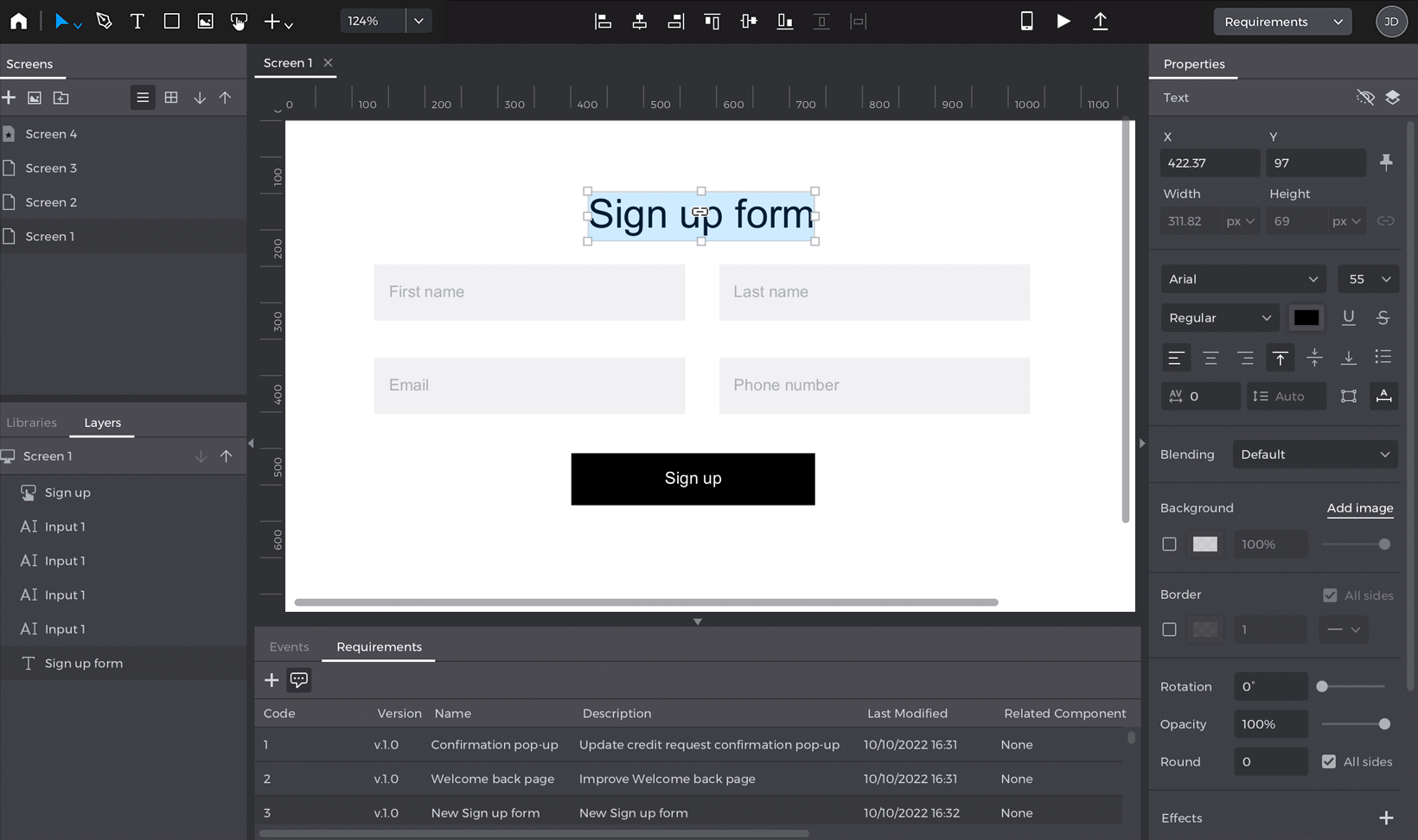Screen dimensions: 1418x840
Task: Open the zoom level dropdown
Action: pos(418,21)
